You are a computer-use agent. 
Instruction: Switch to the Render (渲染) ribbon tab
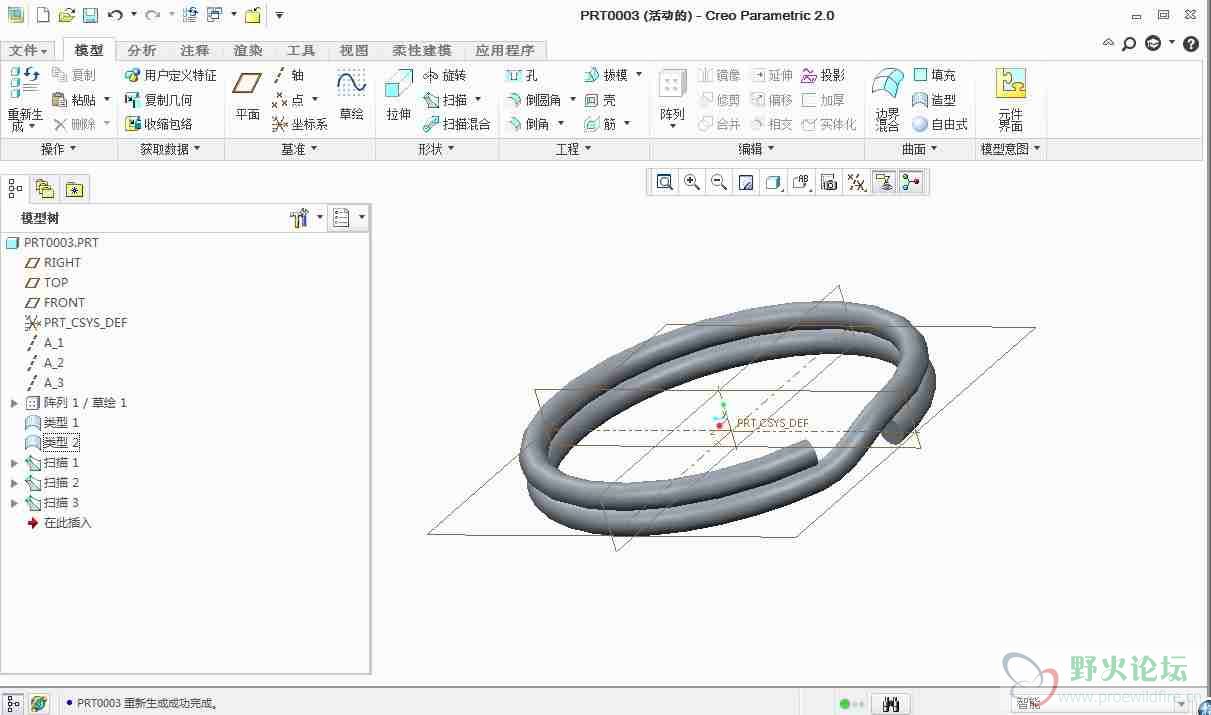click(248, 50)
